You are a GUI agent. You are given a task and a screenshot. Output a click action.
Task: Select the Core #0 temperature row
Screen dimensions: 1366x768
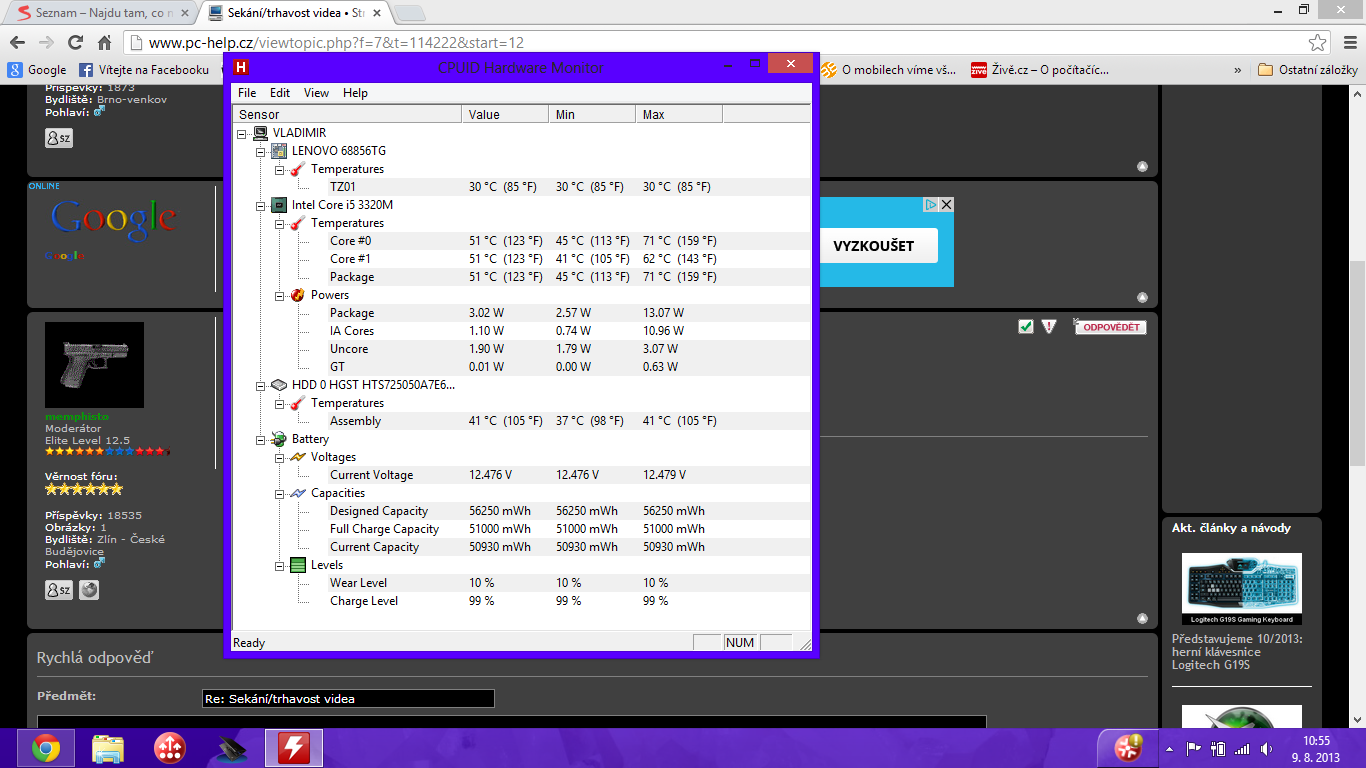tap(520, 241)
